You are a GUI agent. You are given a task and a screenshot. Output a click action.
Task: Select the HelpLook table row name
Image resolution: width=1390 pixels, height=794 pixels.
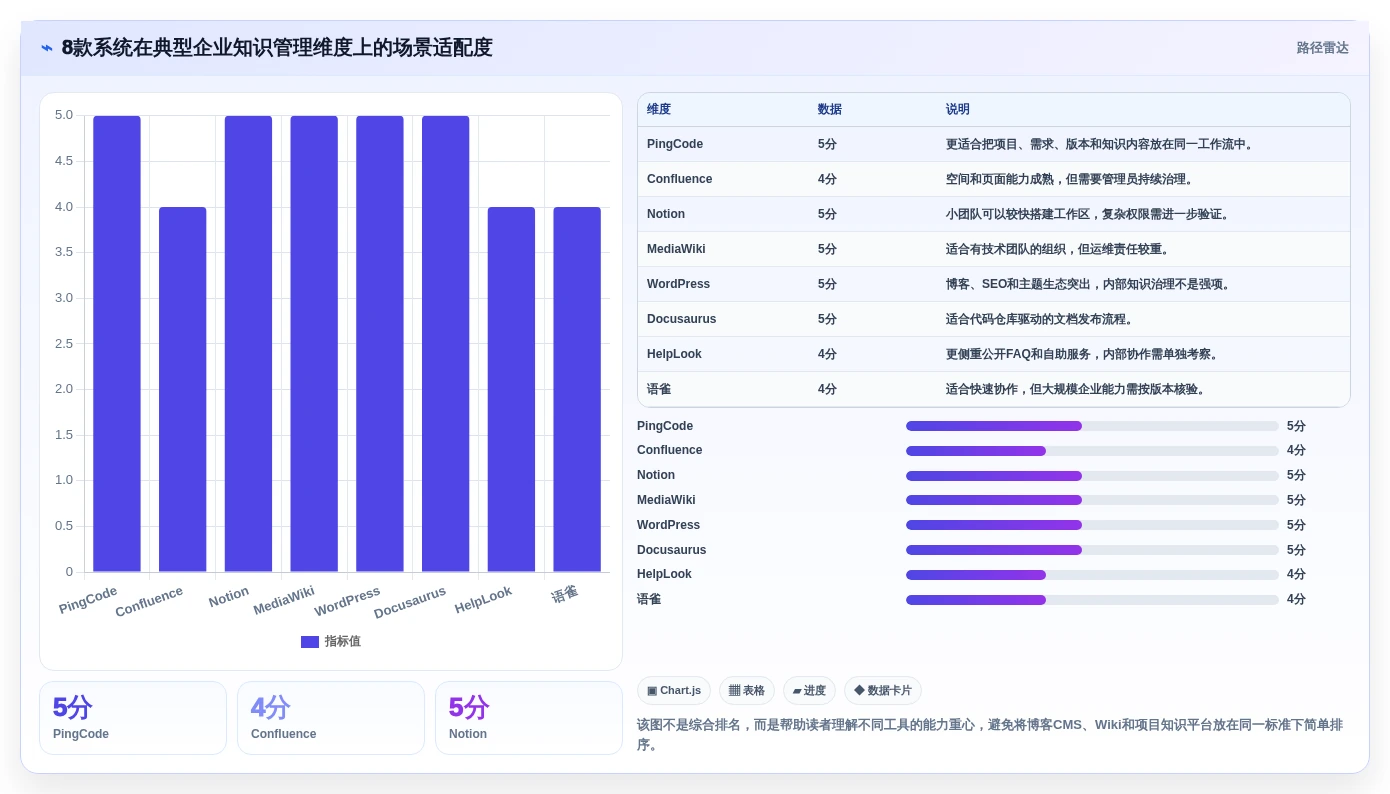pos(675,354)
